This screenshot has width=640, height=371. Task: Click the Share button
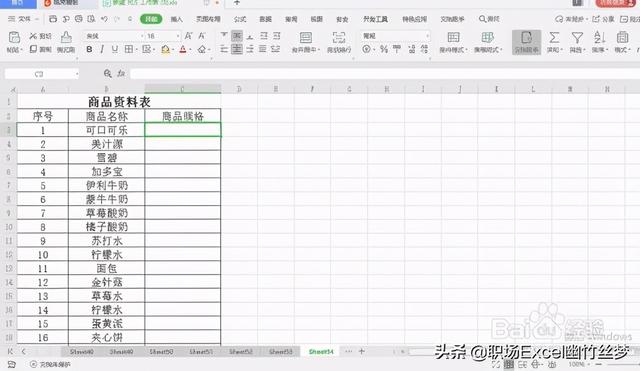point(603,19)
